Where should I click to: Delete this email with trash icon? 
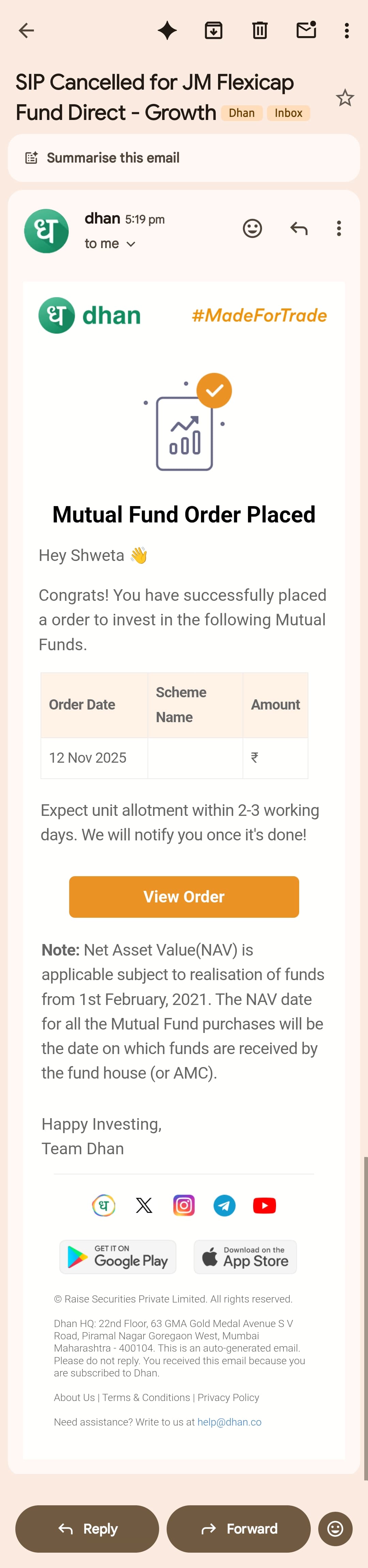260,30
